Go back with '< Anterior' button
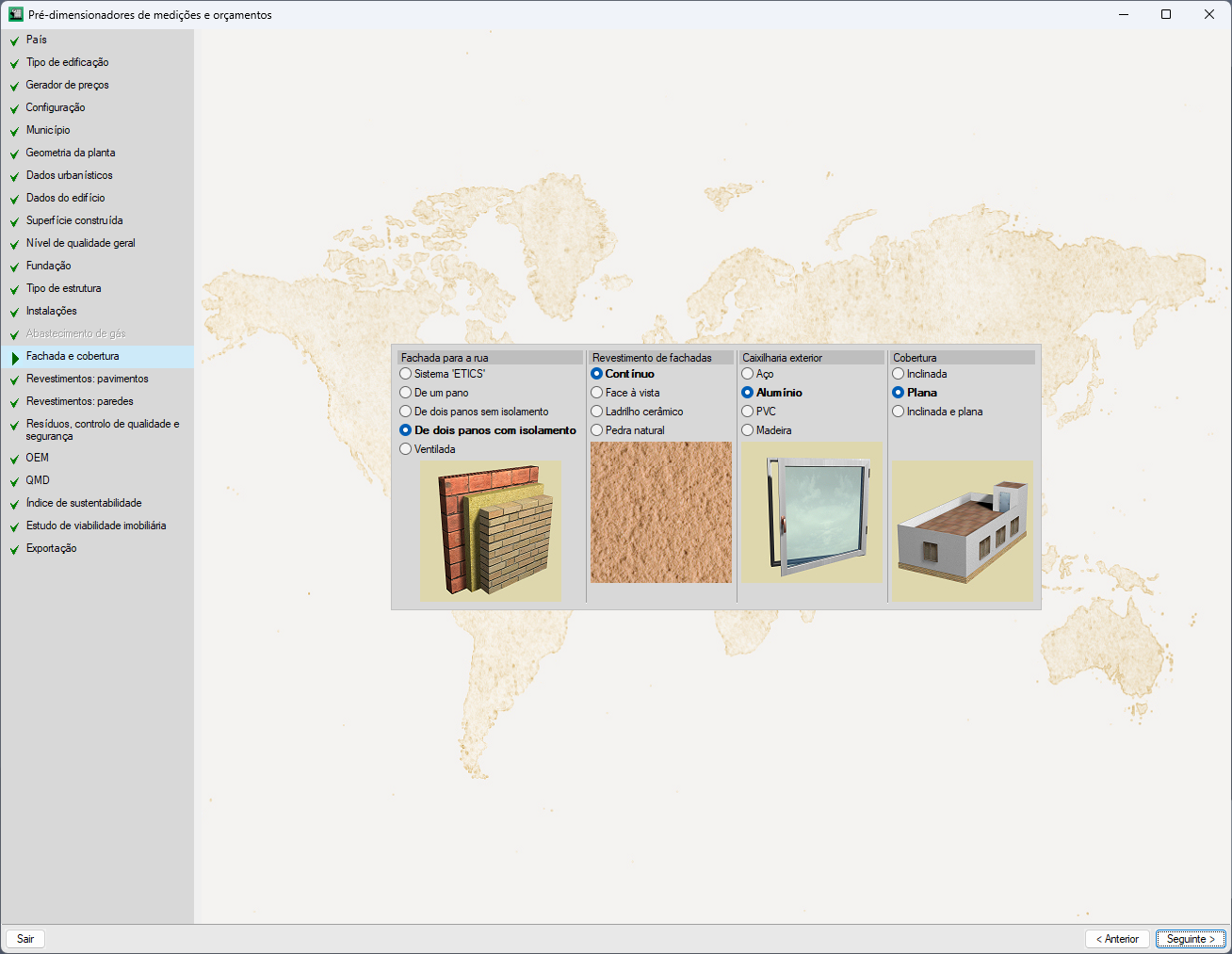 tap(1117, 939)
